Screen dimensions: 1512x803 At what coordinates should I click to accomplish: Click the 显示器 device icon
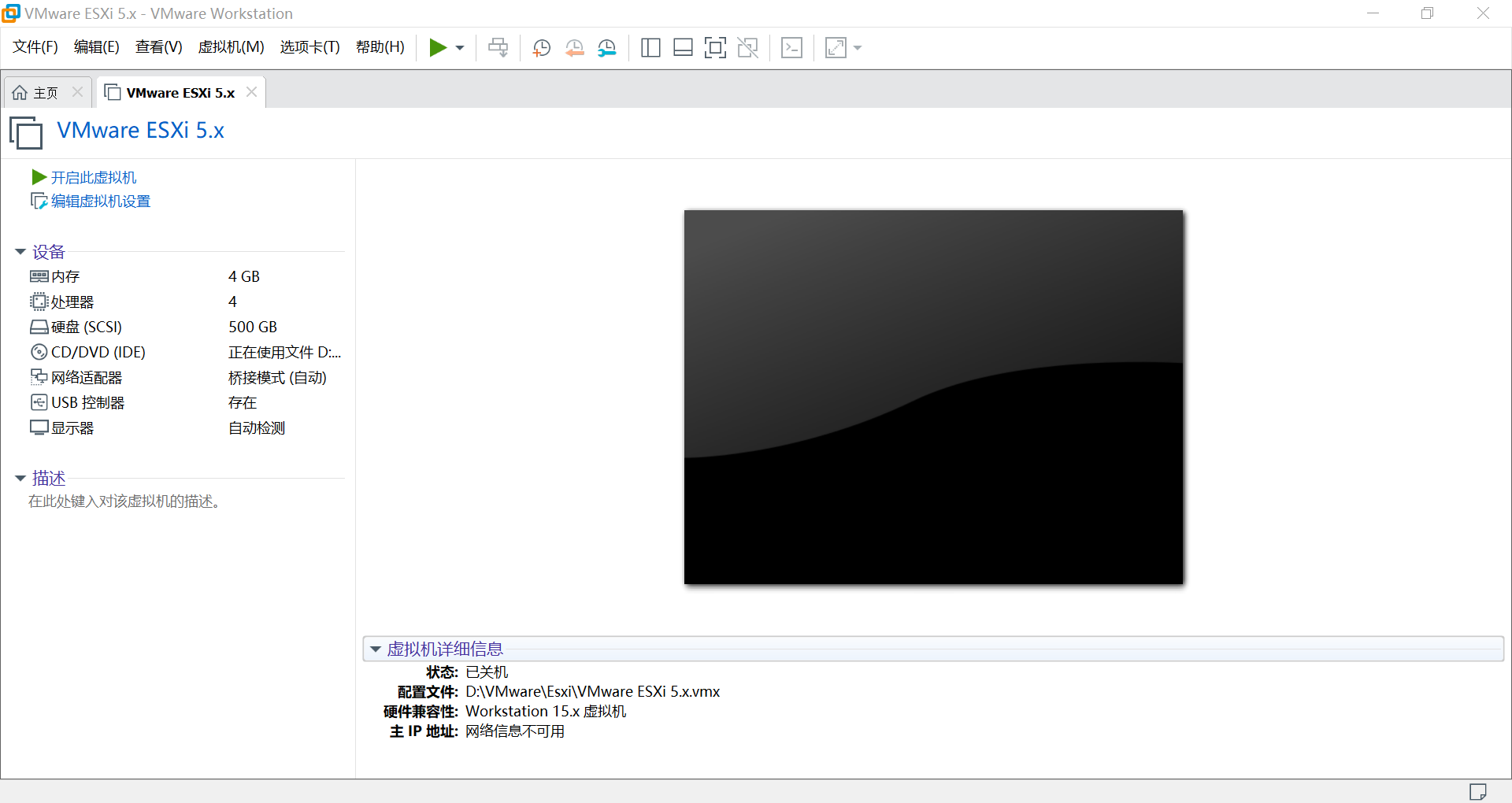point(39,427)
